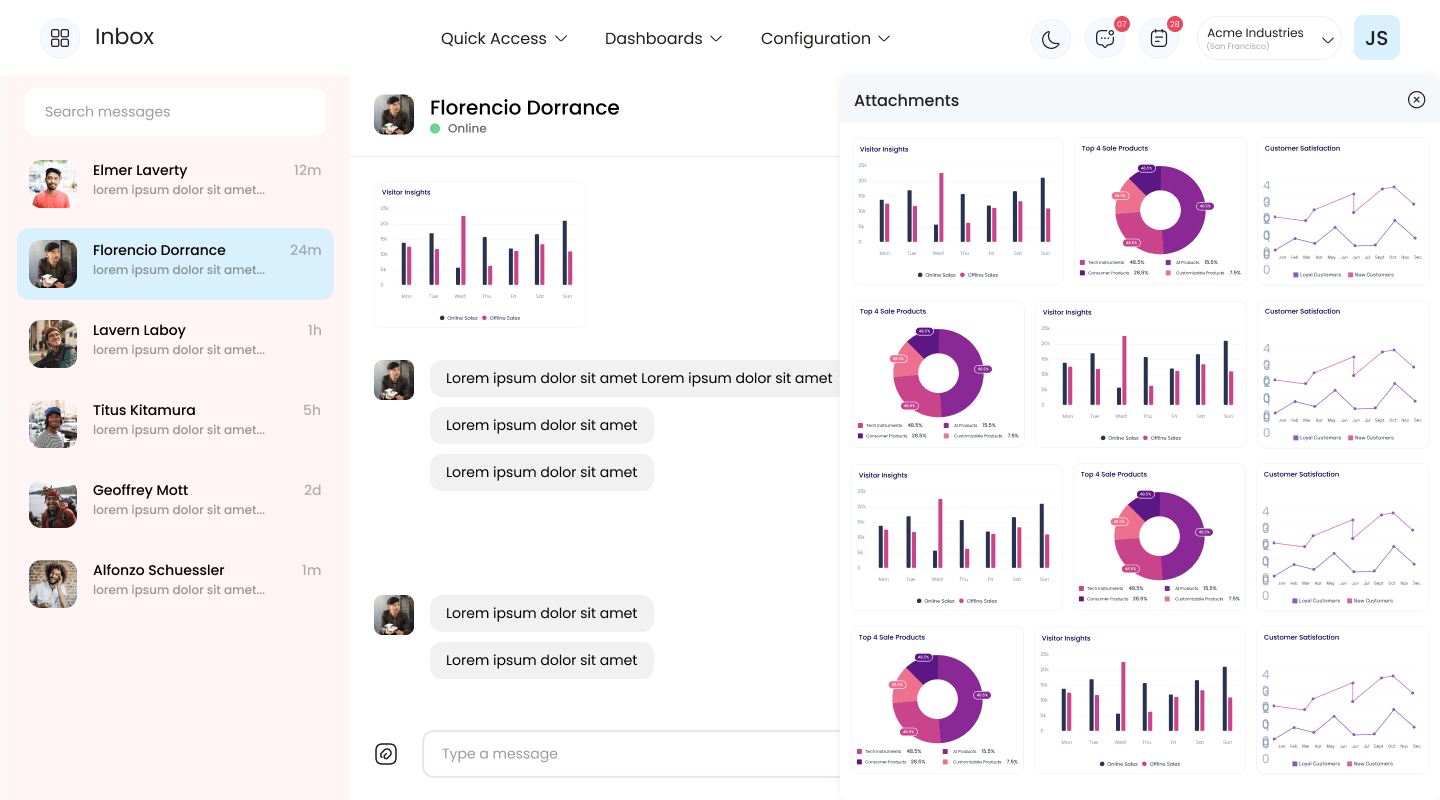Click the Online status label

pos(467,128)
